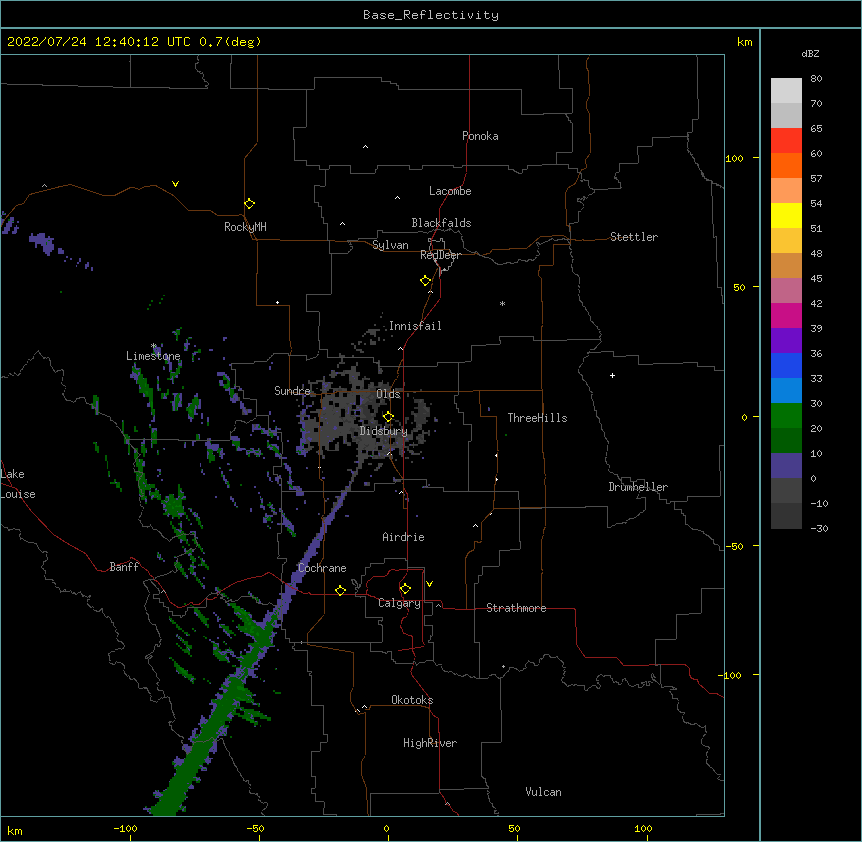The width and height of the screenshot is (862, 842).
Task: Click the yellow diamond marker above RockyMH label
Action: coord(250,204)
